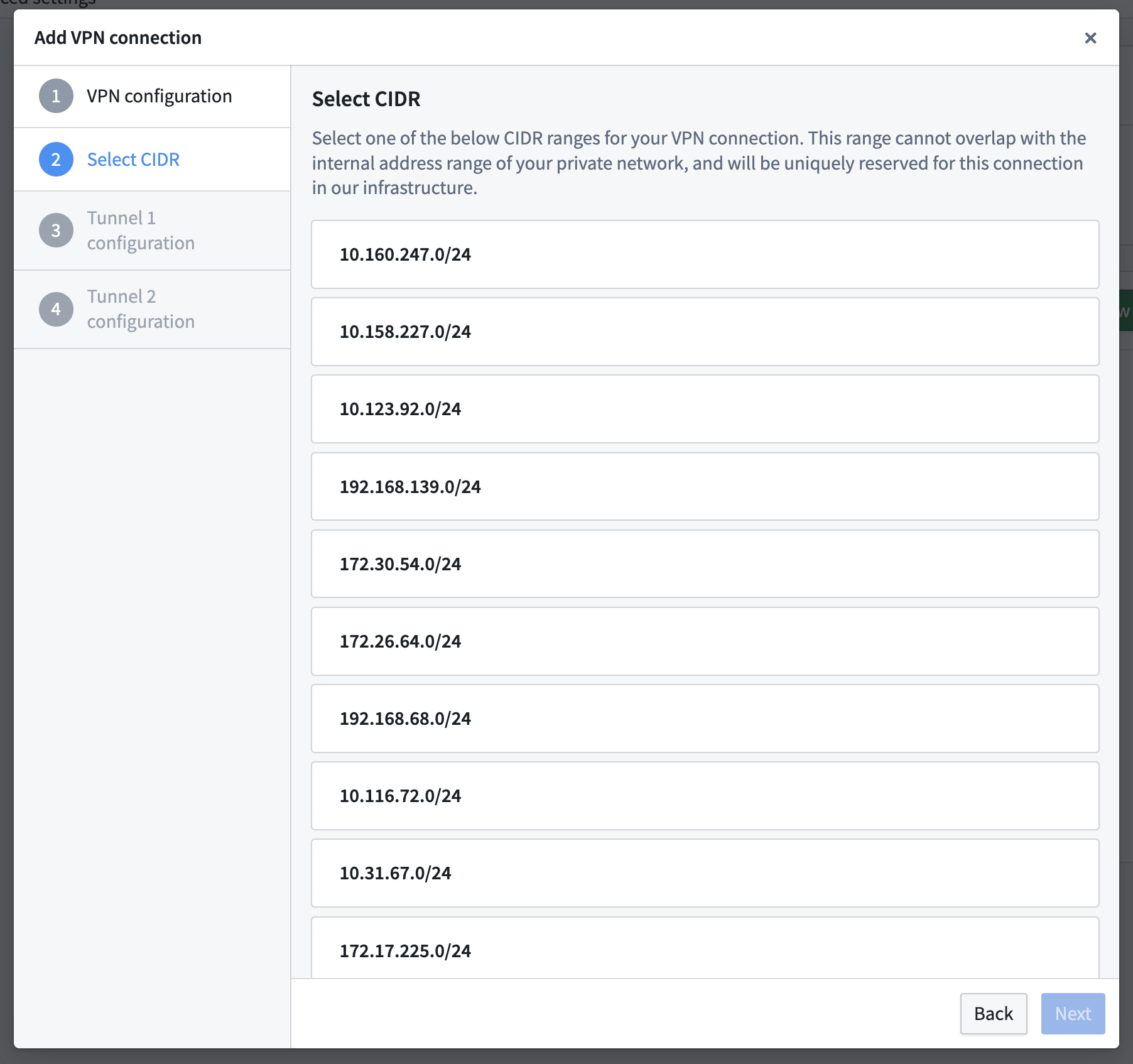The height and width of the screenshot is (1064, 1133).
Task: Close the Add VPN connection dialog
Action: click(1092, 38)
